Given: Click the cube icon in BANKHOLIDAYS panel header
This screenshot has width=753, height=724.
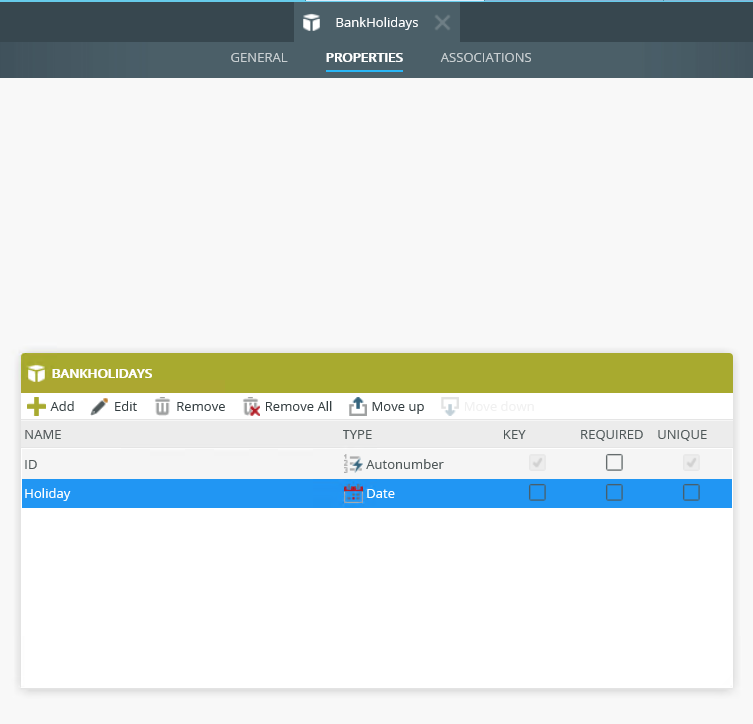Looking at the screenshot, I should click(x=37, y=373).
